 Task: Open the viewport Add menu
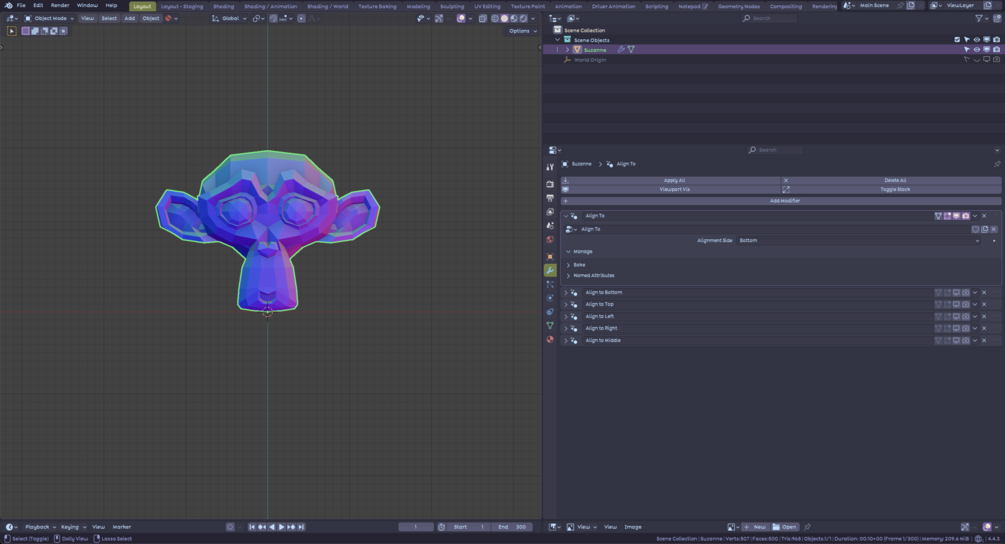(129, 19)
